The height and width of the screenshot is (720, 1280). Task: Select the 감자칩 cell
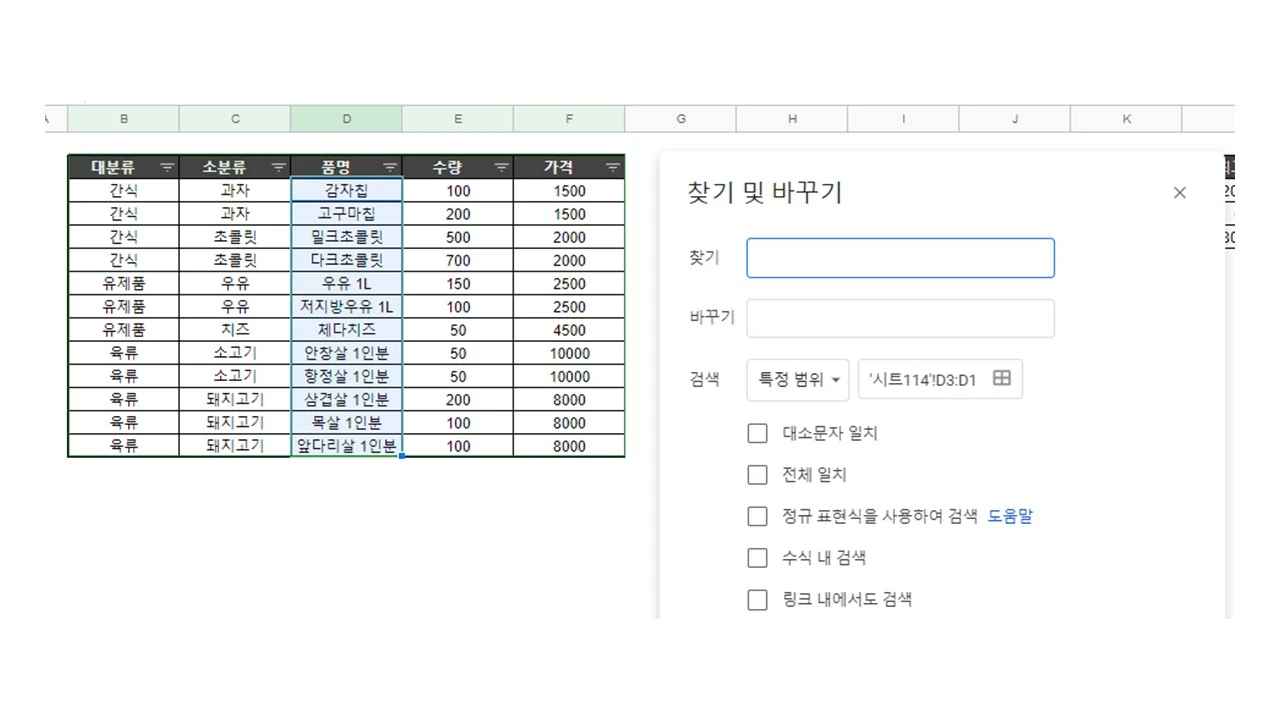click(x=345, y=190)
